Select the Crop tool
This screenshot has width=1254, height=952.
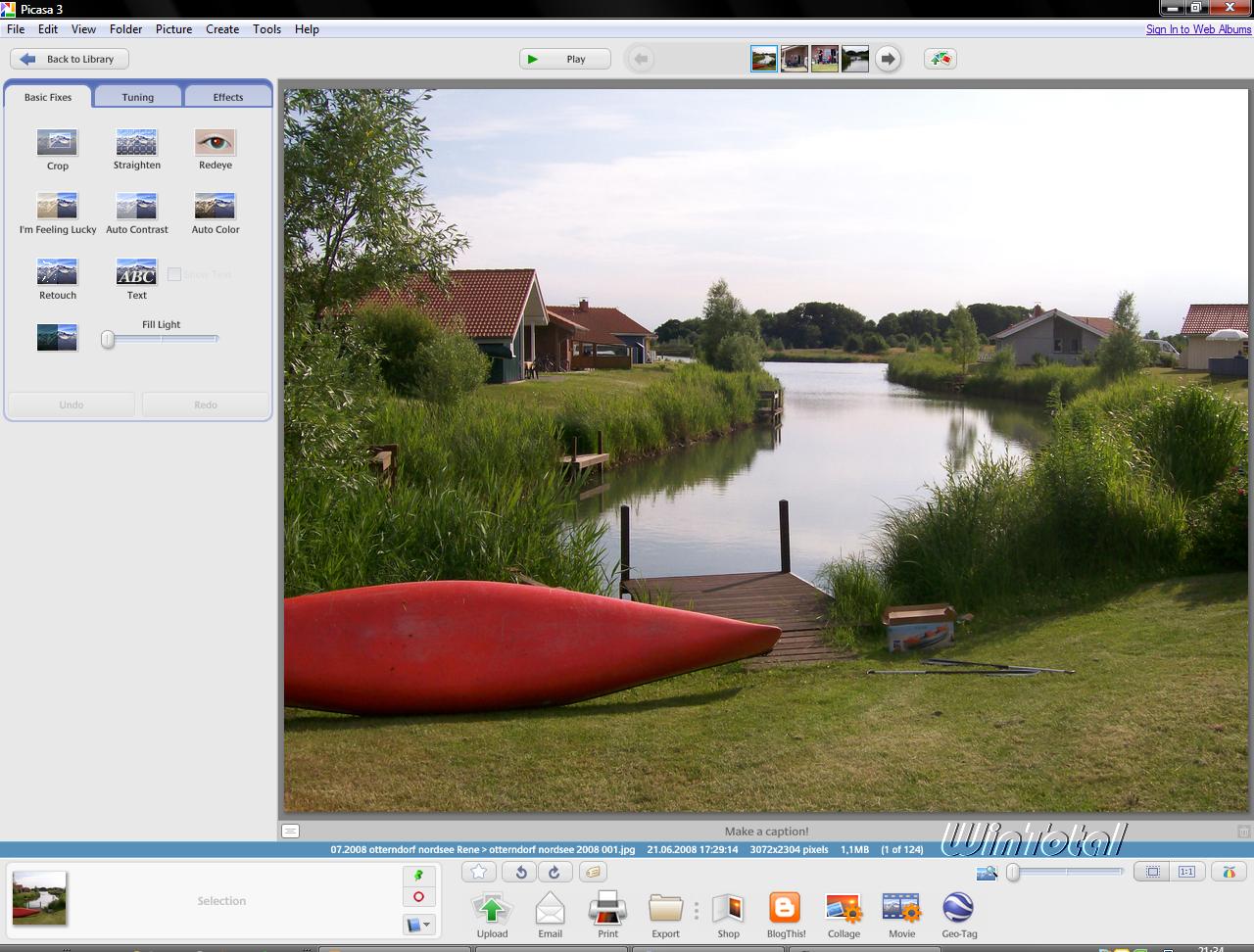[57, 143]
